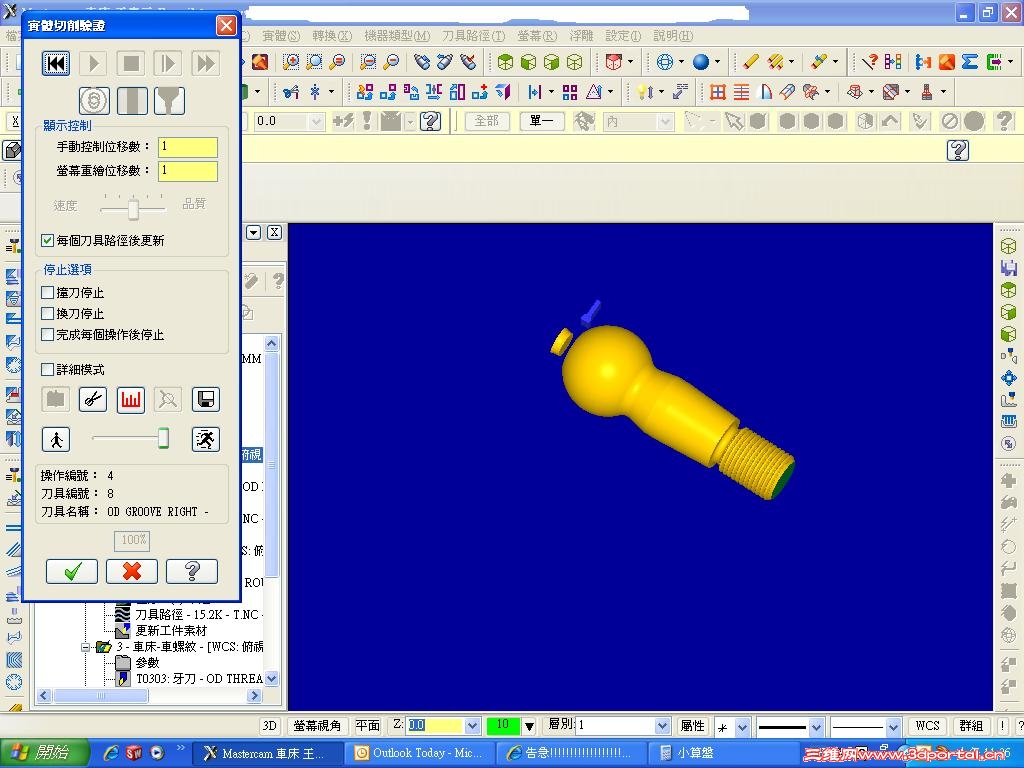Click the handle of the slider between the walking and running figures
1024x768 pixels.
coord(163,438)
